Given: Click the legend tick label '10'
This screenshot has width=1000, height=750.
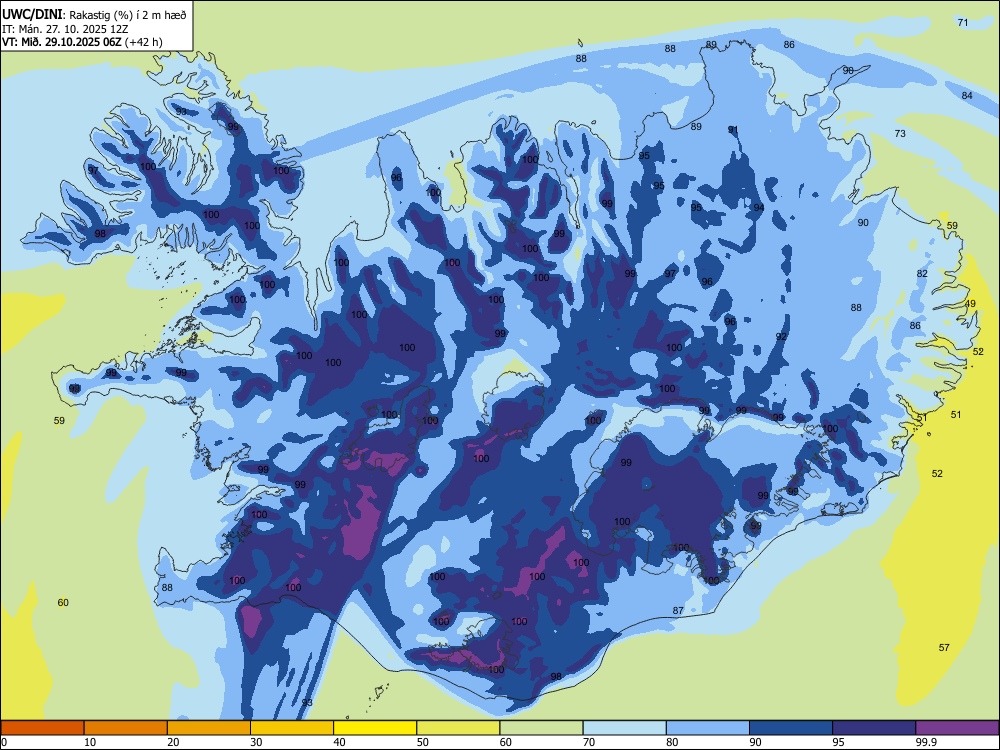Looking at the screenshot, I should (90, 742).
